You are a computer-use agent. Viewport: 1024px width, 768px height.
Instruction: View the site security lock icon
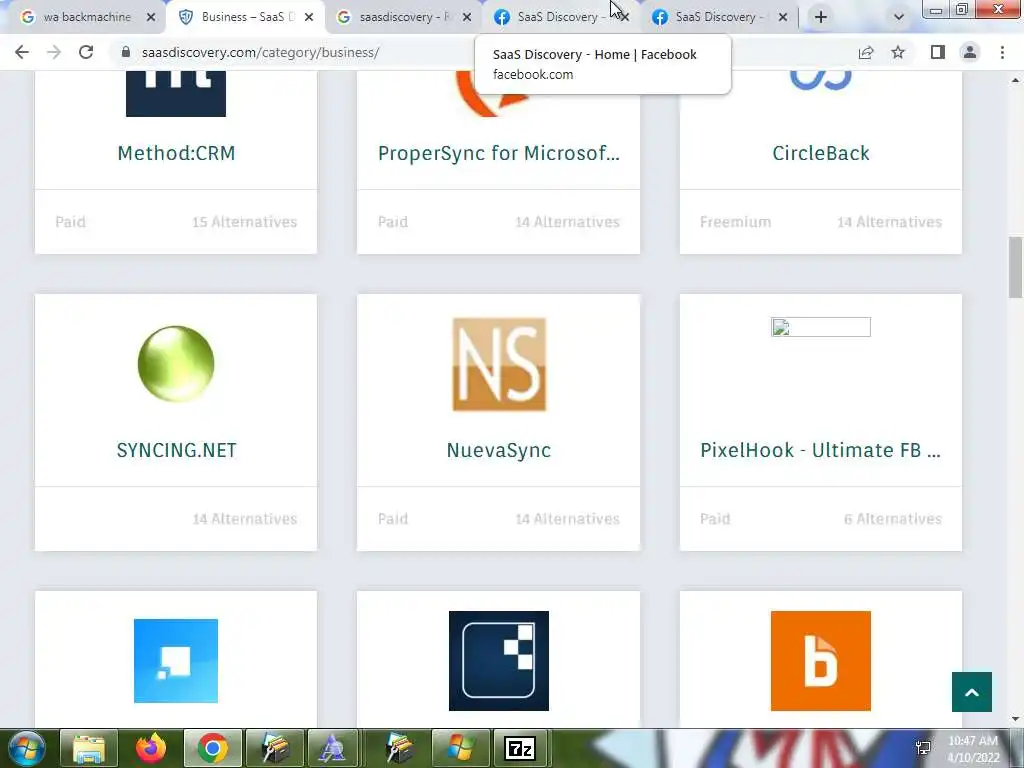[x=126, y=52]
